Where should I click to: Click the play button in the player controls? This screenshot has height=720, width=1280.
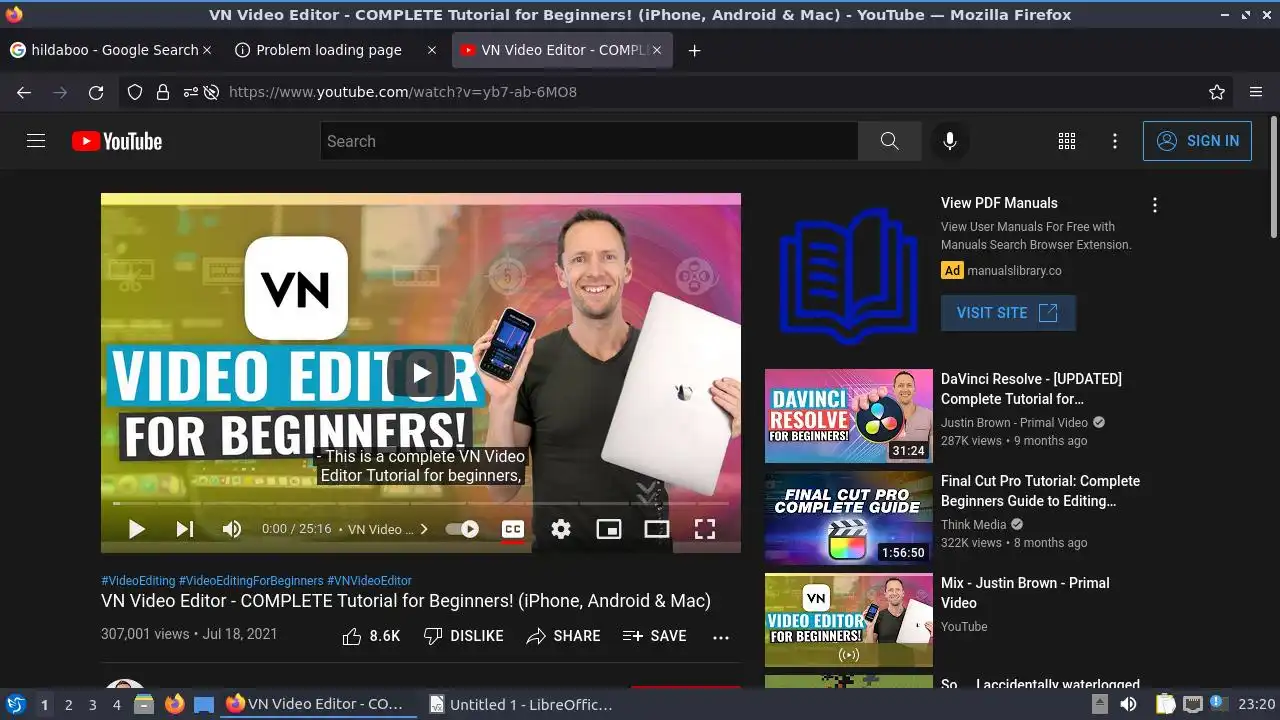[x=137, y=529]
